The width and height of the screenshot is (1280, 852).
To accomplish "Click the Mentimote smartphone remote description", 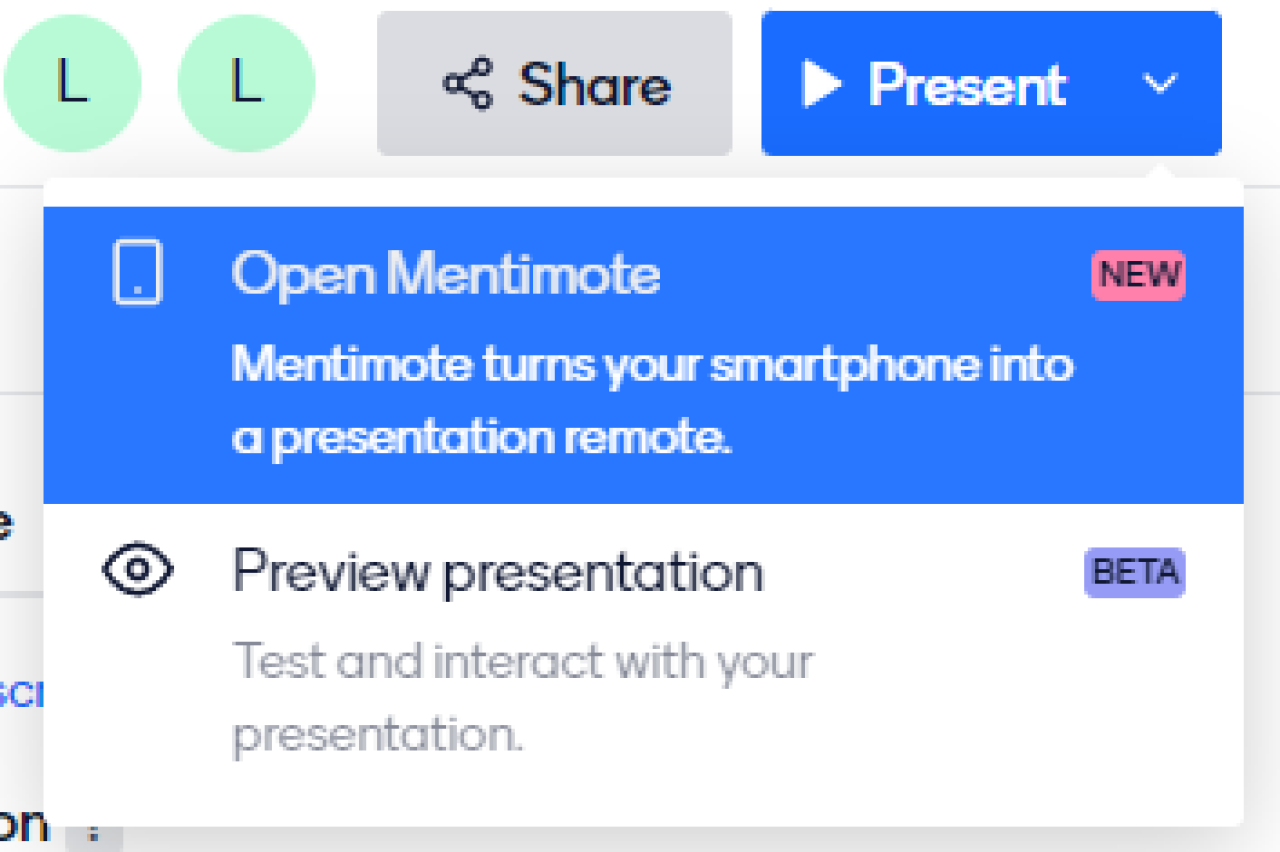I will point(651,402).
